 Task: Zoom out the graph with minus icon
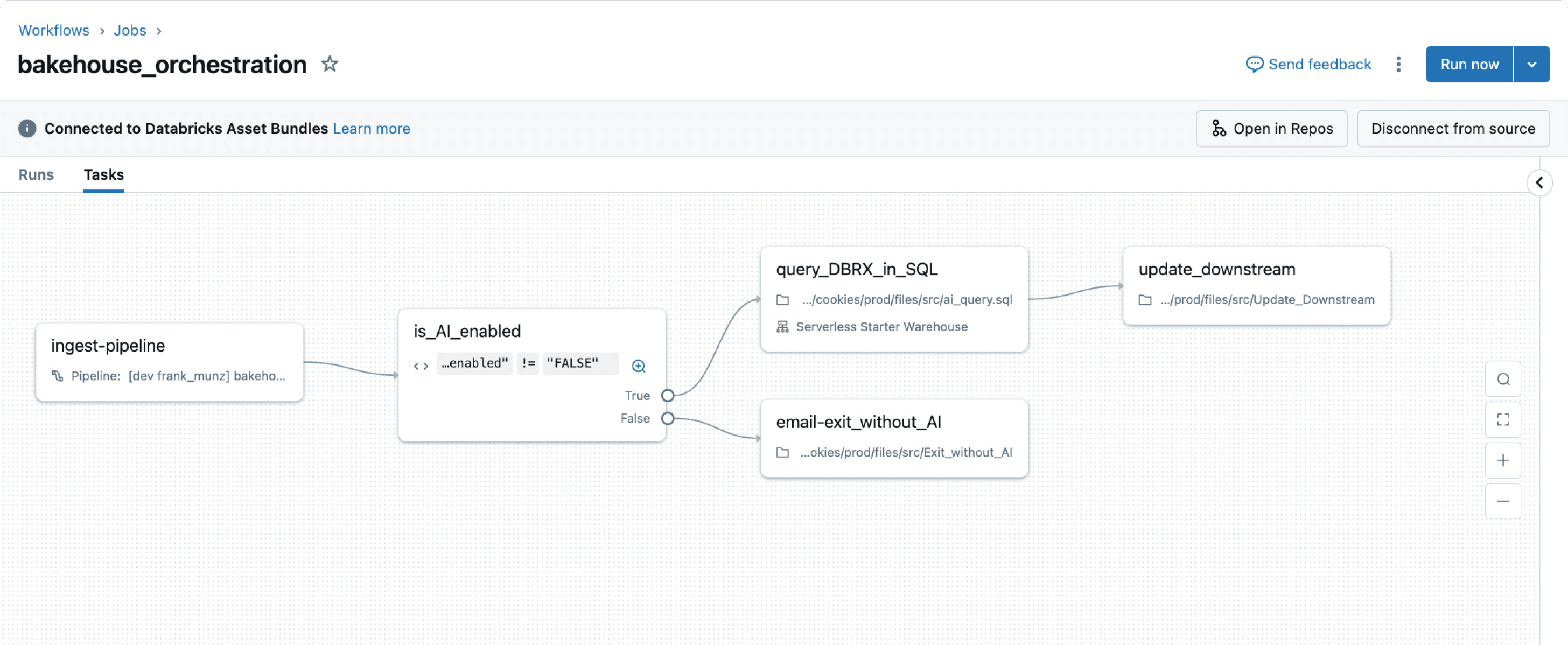click(x=1502, y=501)
